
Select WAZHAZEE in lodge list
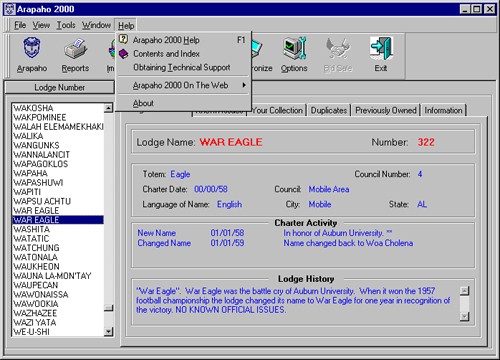[58, 313]
